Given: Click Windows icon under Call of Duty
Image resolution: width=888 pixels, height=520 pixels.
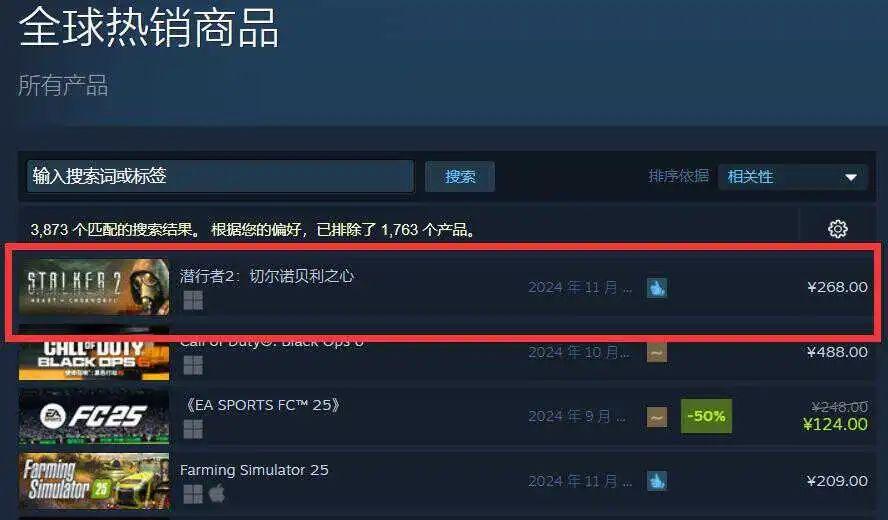Looking at the screenshot, I should coord(193,365).
